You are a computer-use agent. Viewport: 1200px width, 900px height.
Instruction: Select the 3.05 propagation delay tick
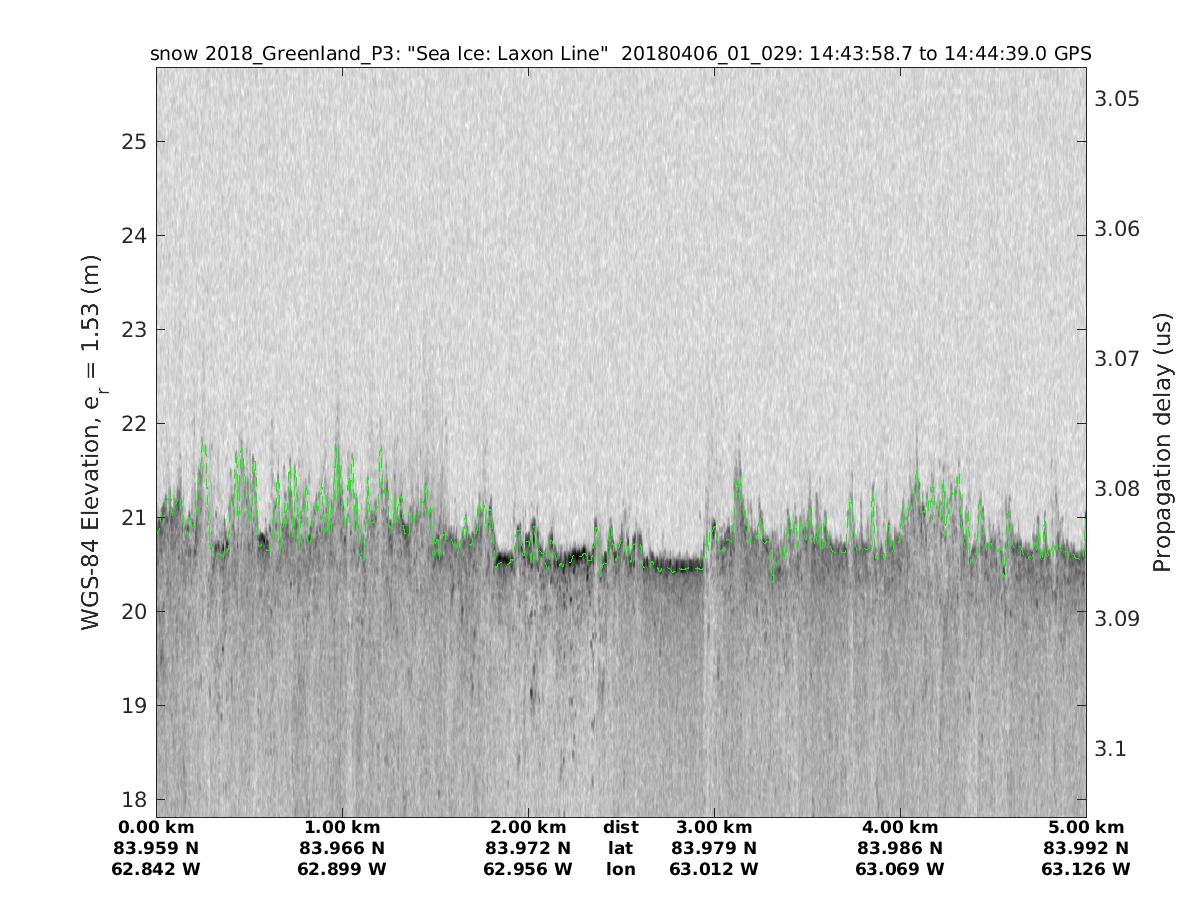click(x=1117, y=99)
